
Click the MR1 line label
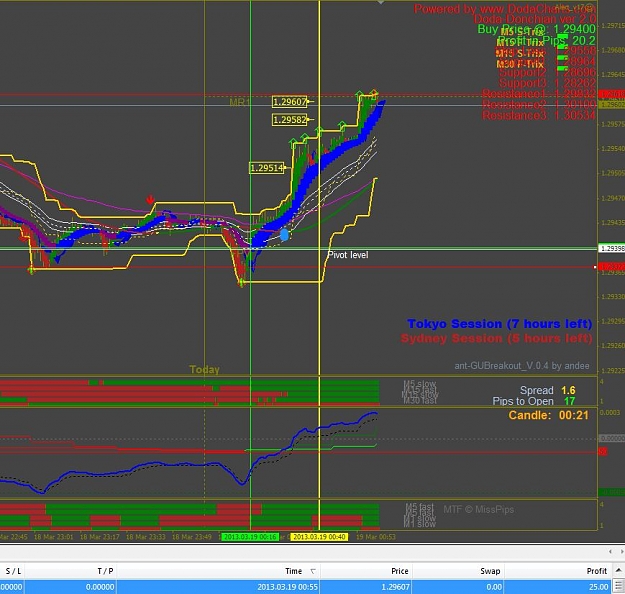pyautogui.click(x=239, y=102)
